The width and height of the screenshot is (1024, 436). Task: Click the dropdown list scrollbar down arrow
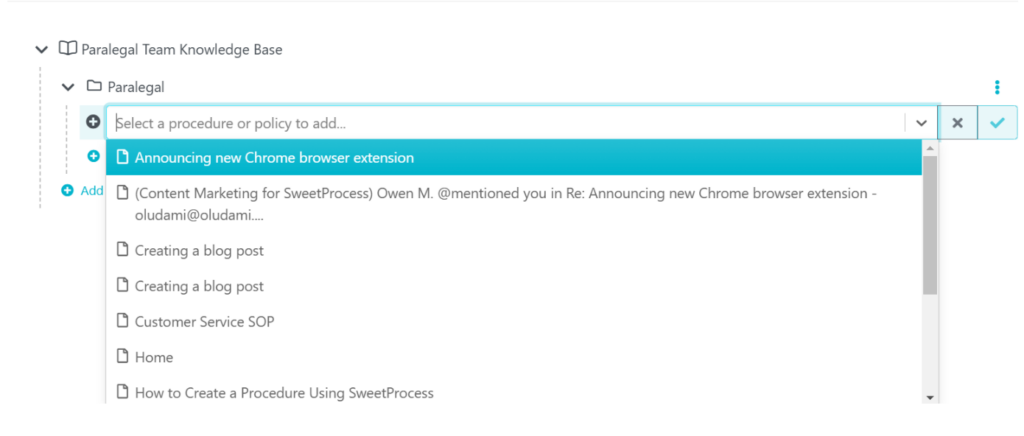coord(930,397)
